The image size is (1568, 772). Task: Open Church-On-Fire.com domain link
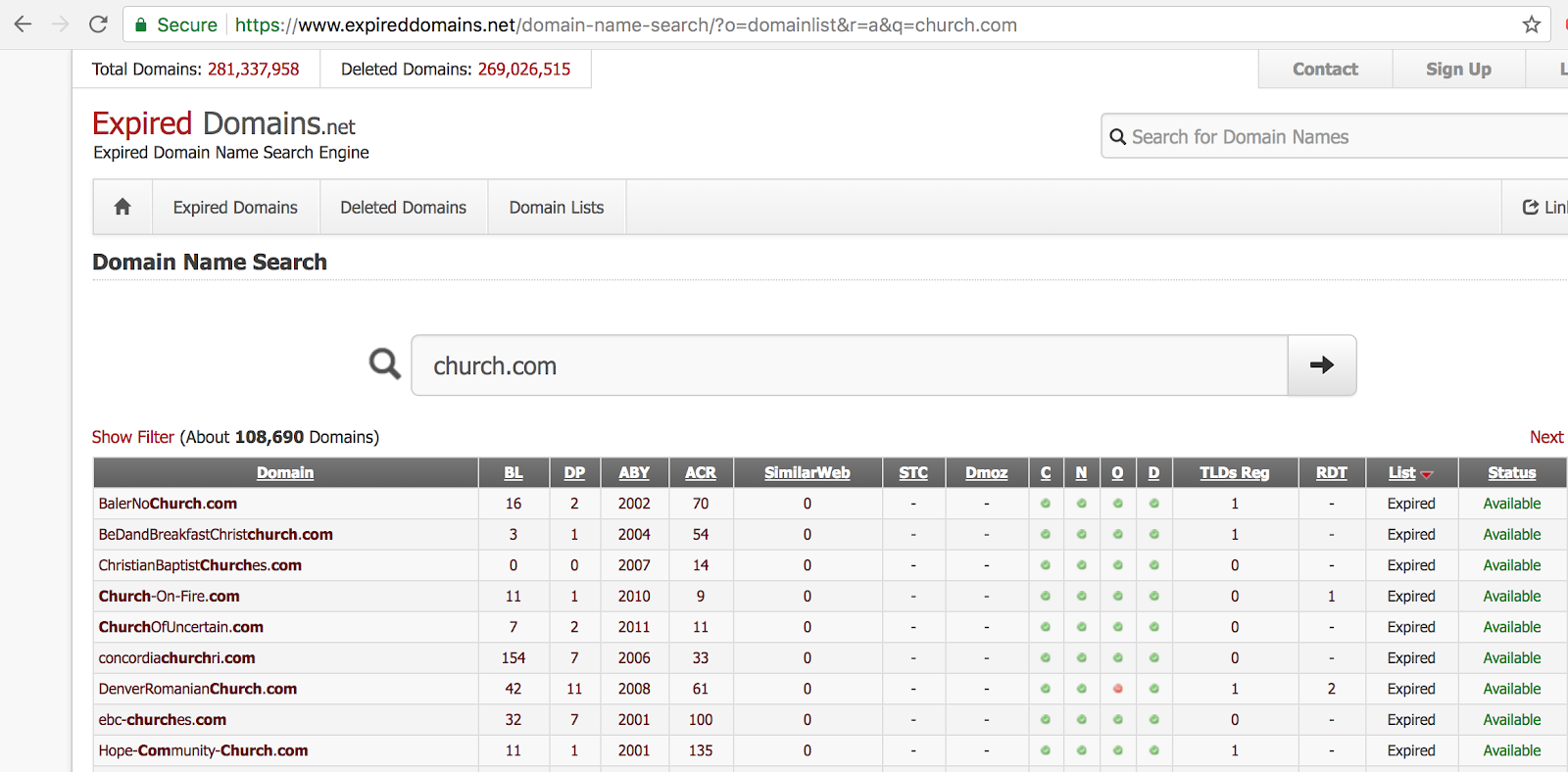(169, 597)
